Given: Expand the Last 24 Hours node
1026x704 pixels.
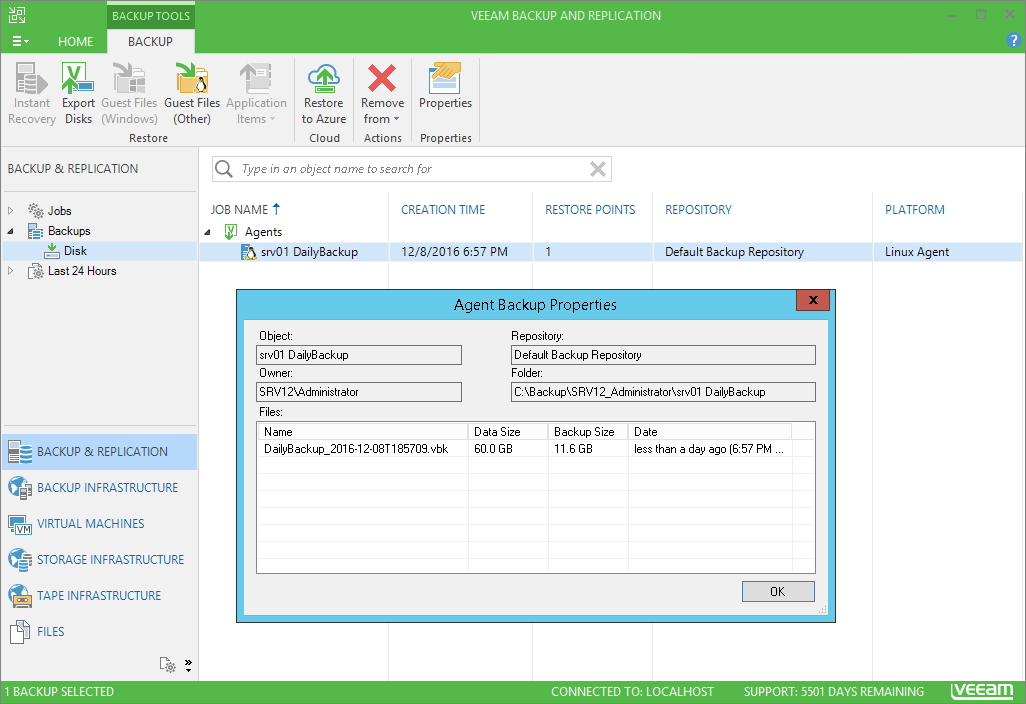Looking at the screenshot, I should 10,271.
